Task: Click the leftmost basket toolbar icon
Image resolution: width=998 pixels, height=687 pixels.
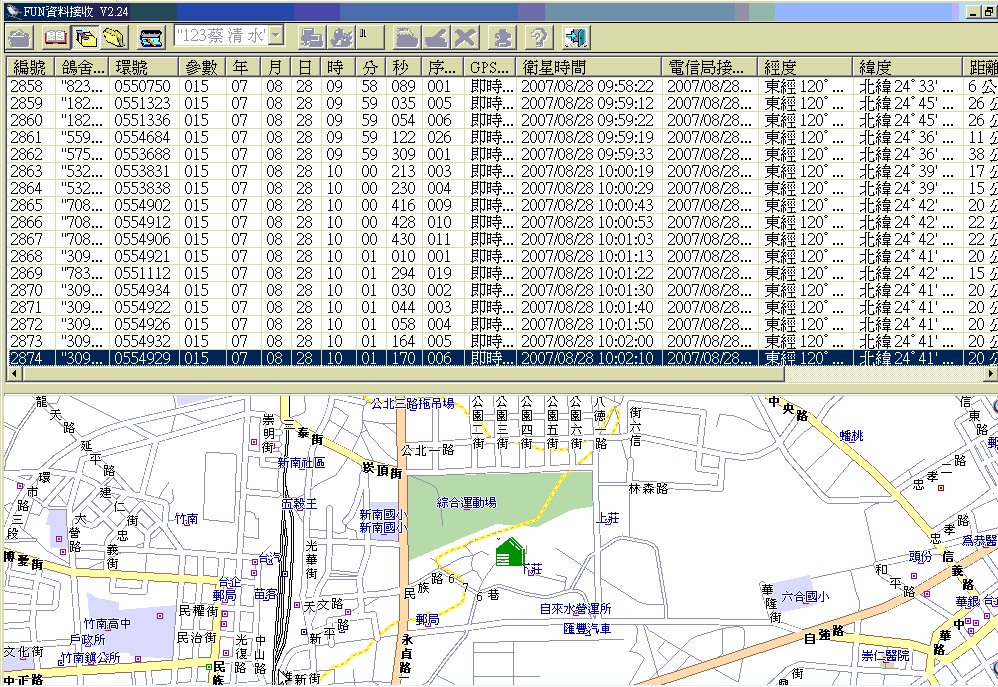Action: (x=20, y=38)
